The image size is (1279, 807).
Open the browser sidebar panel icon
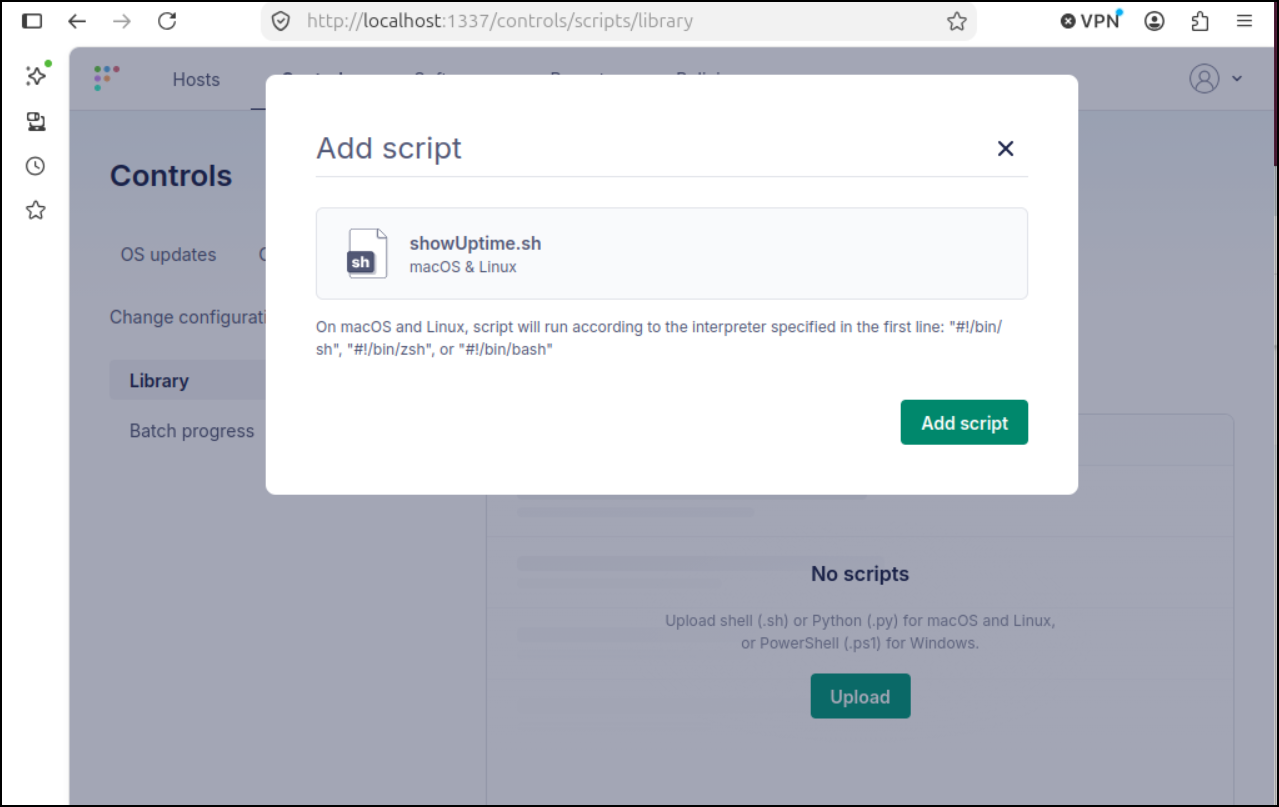point(32,21)
